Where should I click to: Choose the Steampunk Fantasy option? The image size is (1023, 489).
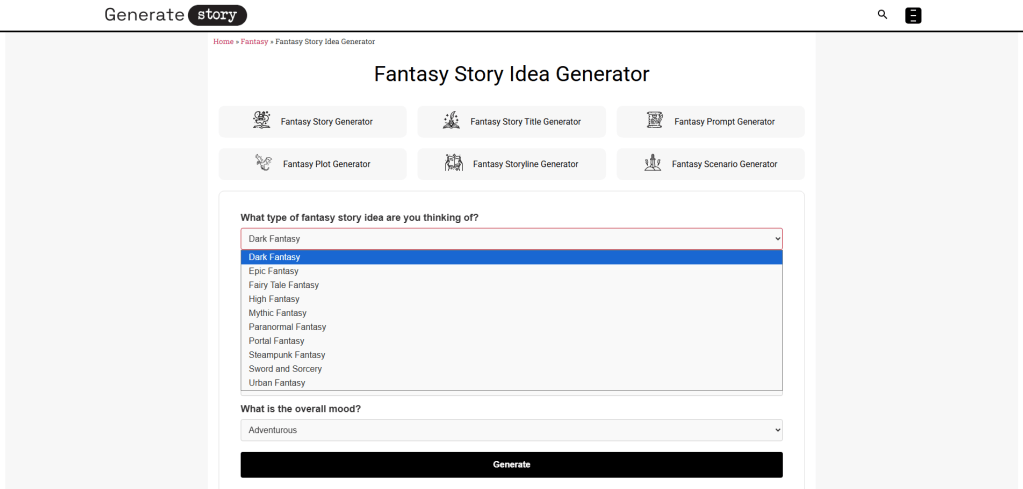287,355
